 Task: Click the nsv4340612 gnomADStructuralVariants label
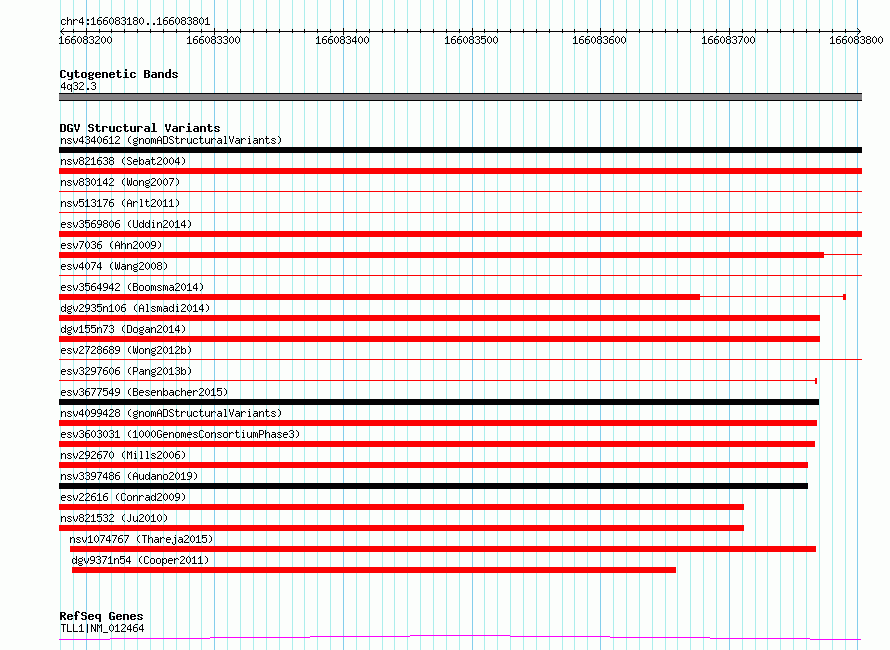[x=171, y=140]
